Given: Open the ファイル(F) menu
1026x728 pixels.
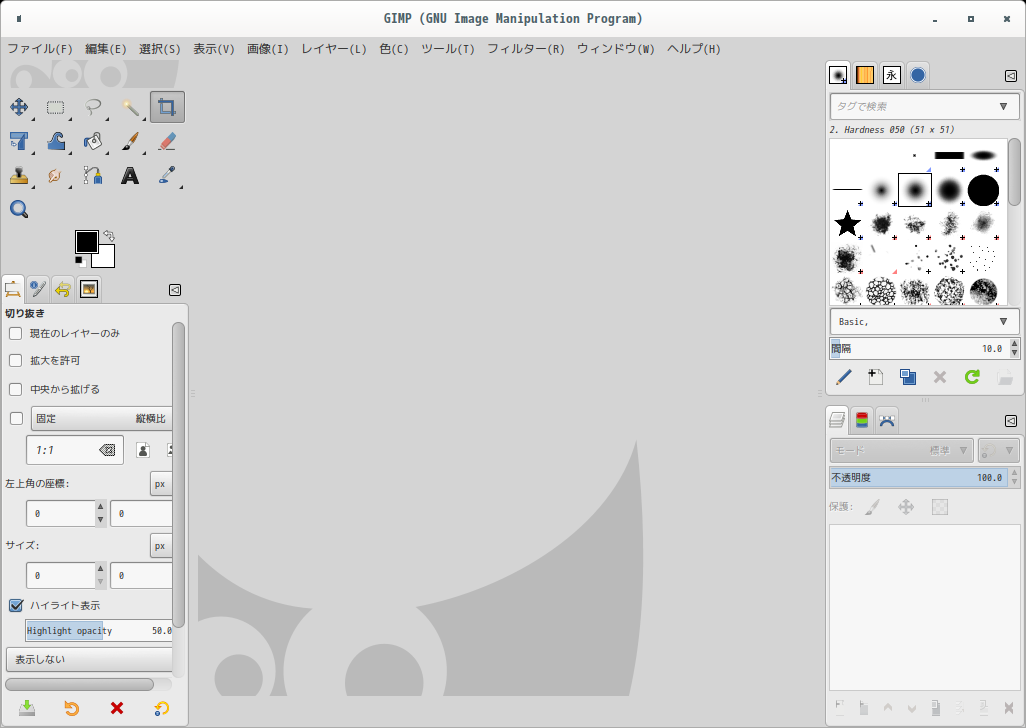Looking at the screenshot, I should coord(40,49).
